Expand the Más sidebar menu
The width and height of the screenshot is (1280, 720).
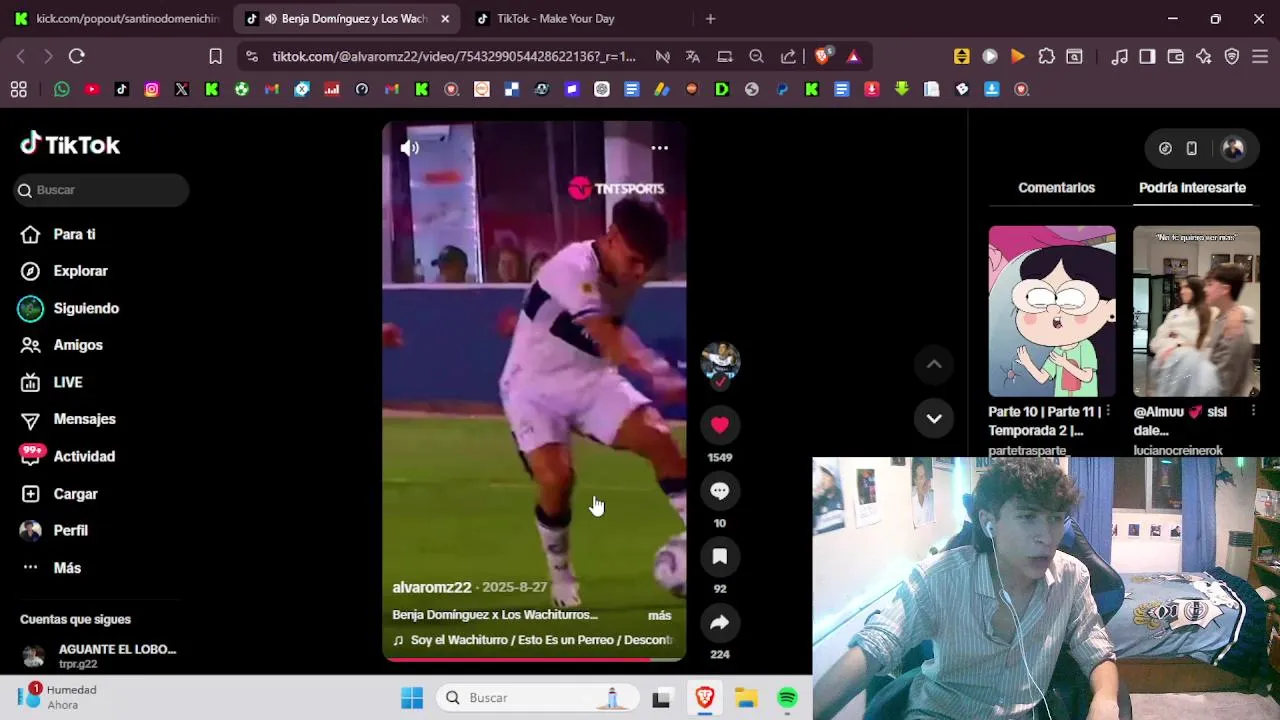(67, 568)
